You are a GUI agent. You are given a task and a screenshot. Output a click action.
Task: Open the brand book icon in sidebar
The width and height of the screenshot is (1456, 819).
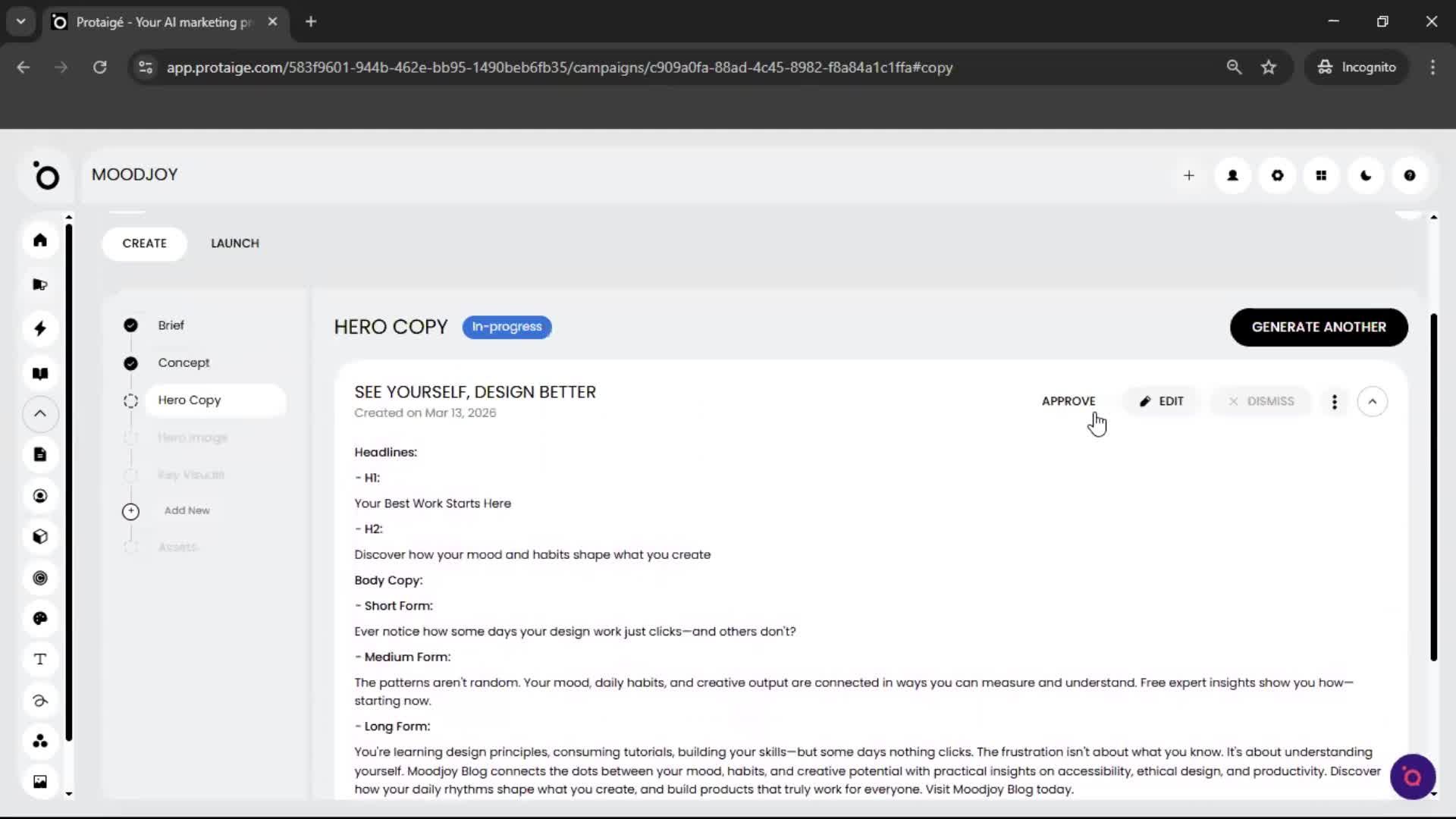point(39,373)
